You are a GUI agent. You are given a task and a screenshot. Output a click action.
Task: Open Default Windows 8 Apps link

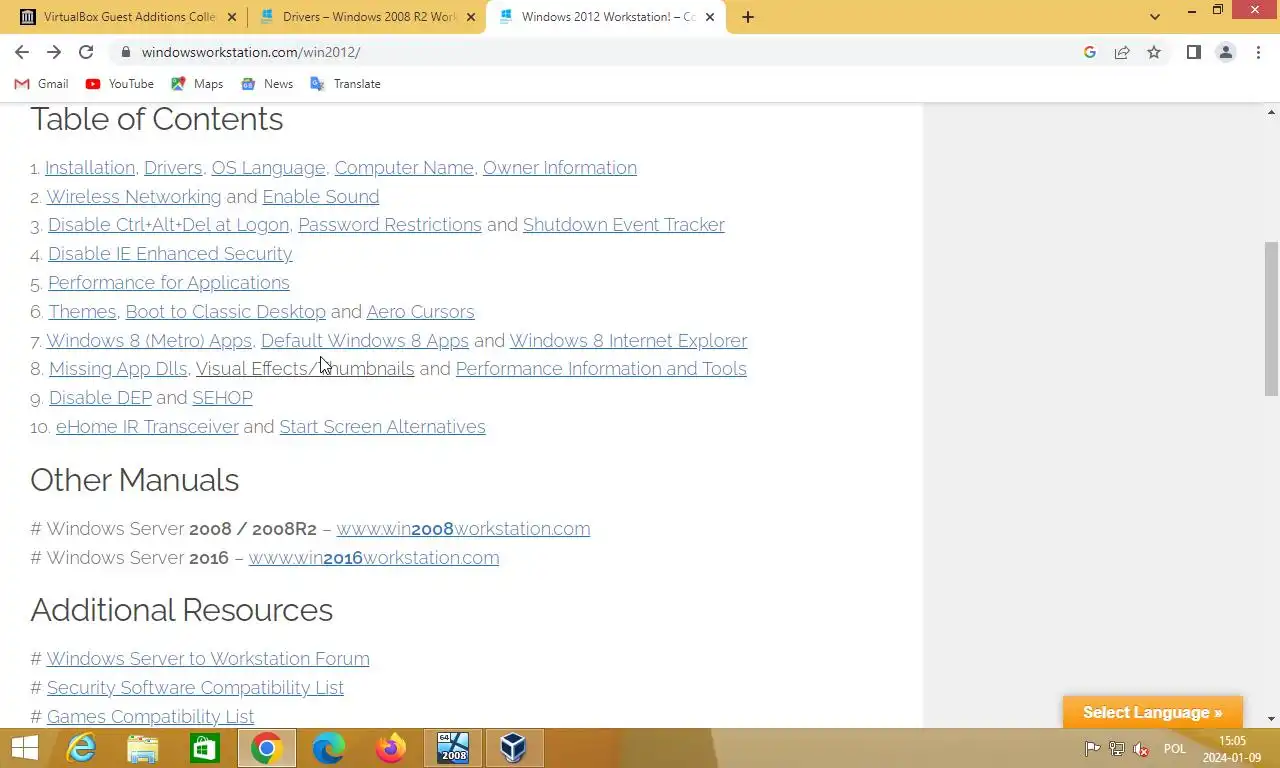coord(365,341)
